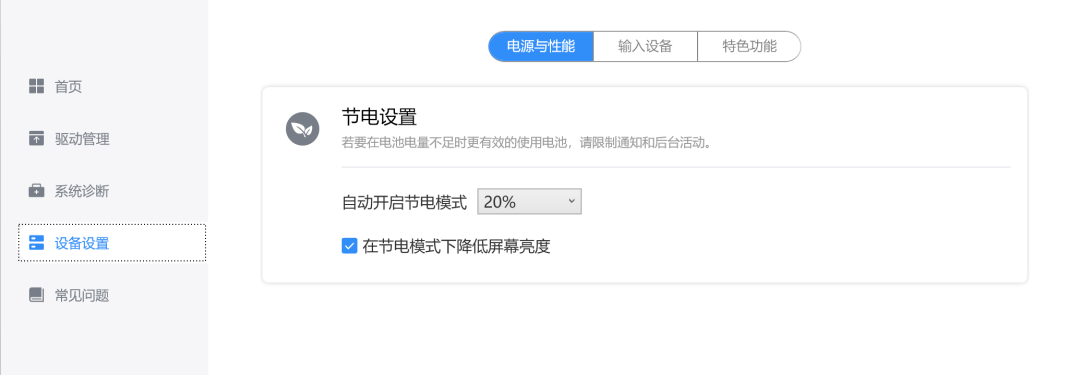The image size is (1080, 375).
Task: Switch to the 输入设备 tab
Action: pyautogui.click(x=645, y=46)
